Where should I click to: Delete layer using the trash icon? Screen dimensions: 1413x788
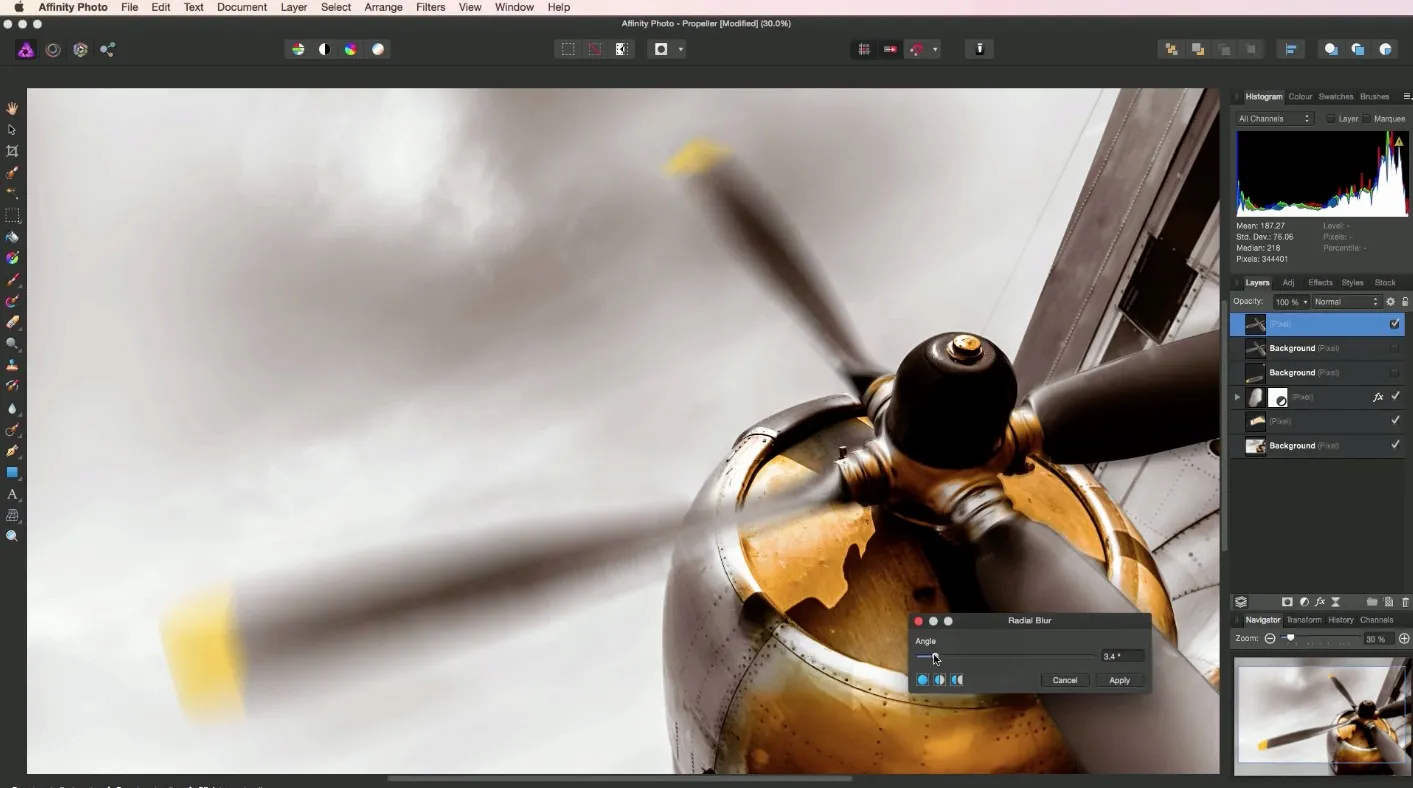coord(1405,602)
